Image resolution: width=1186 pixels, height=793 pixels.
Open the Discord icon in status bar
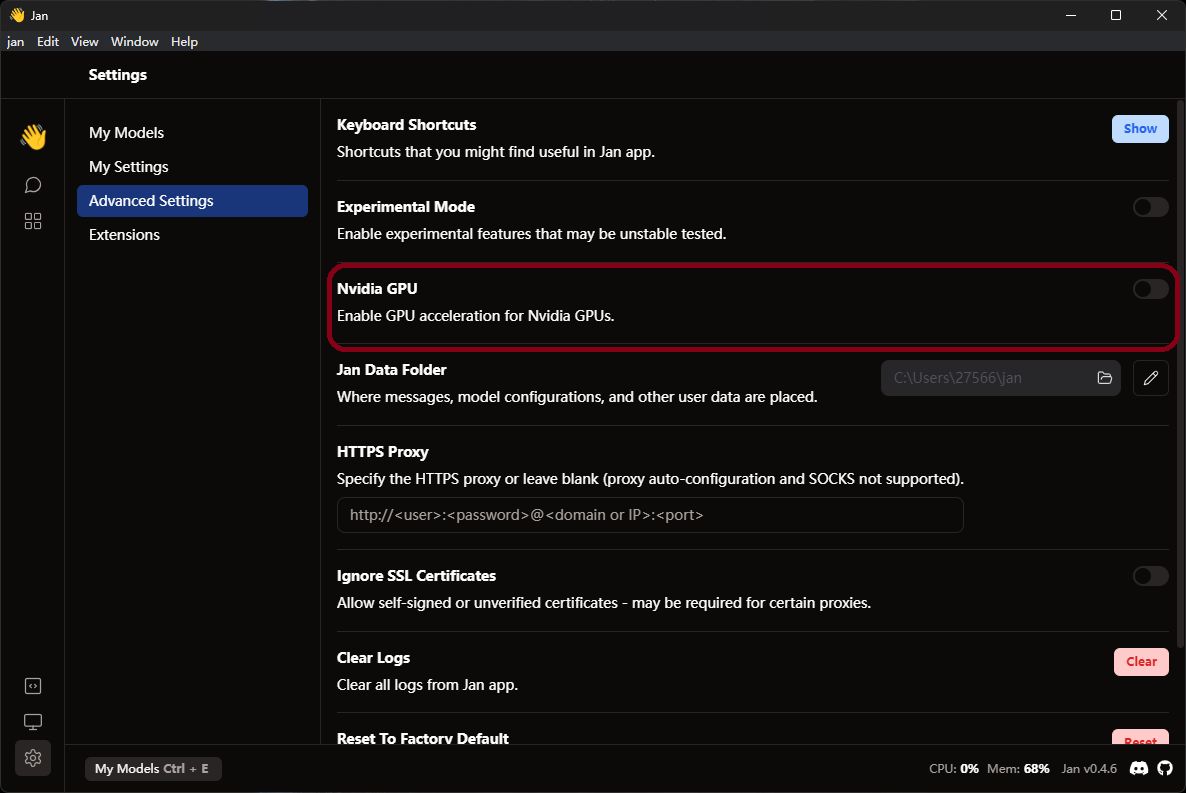click(x=1138, y=768)
